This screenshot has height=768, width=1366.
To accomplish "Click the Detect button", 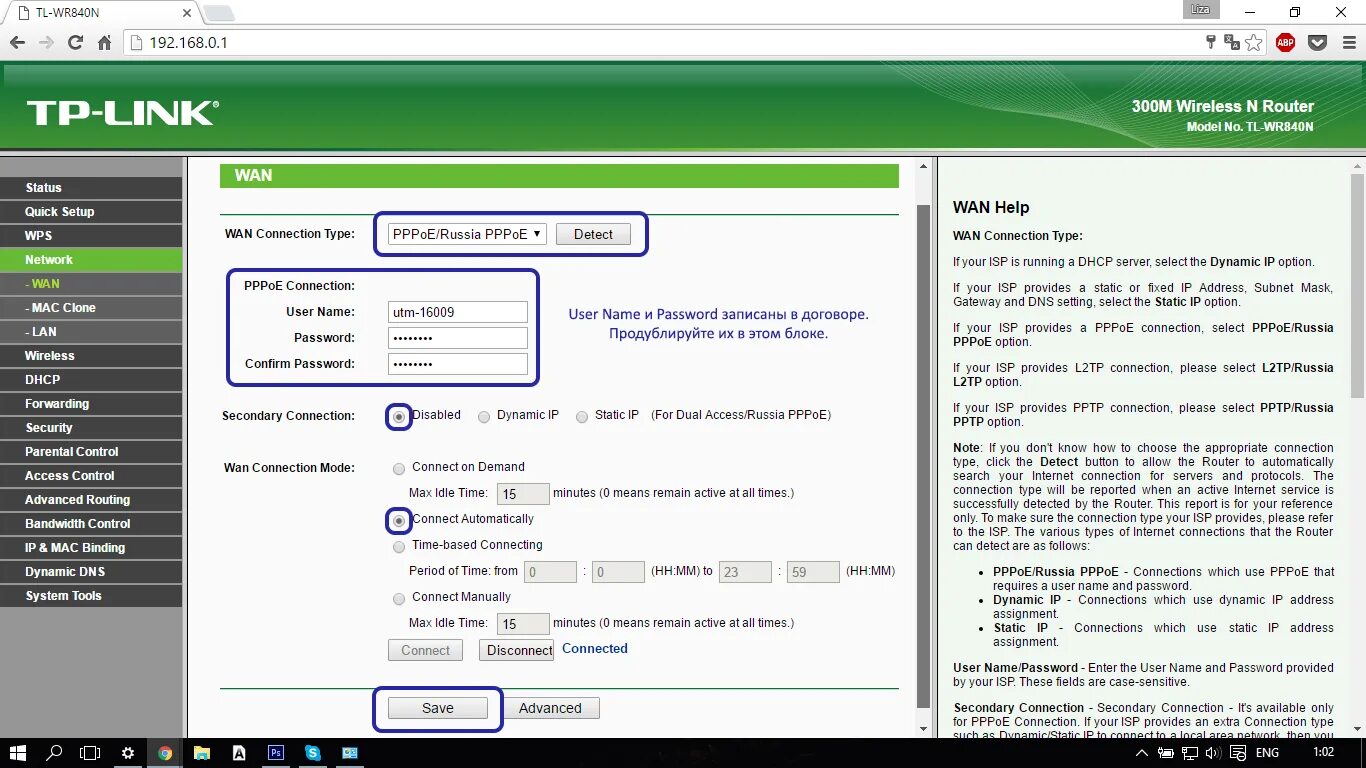I will coord(593,234).
